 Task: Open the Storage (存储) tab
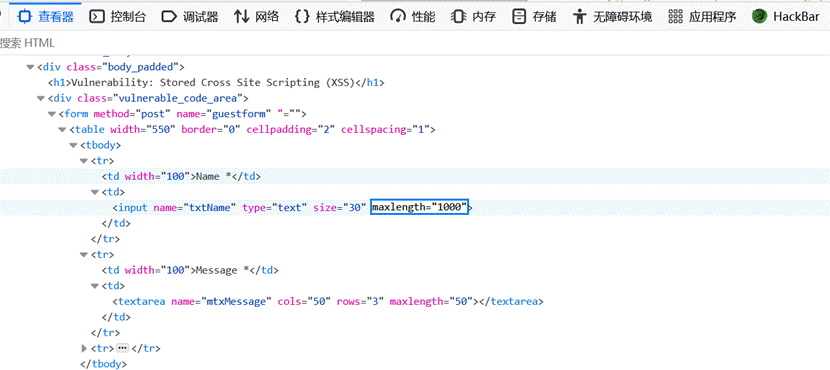click(x=535, y=16)
